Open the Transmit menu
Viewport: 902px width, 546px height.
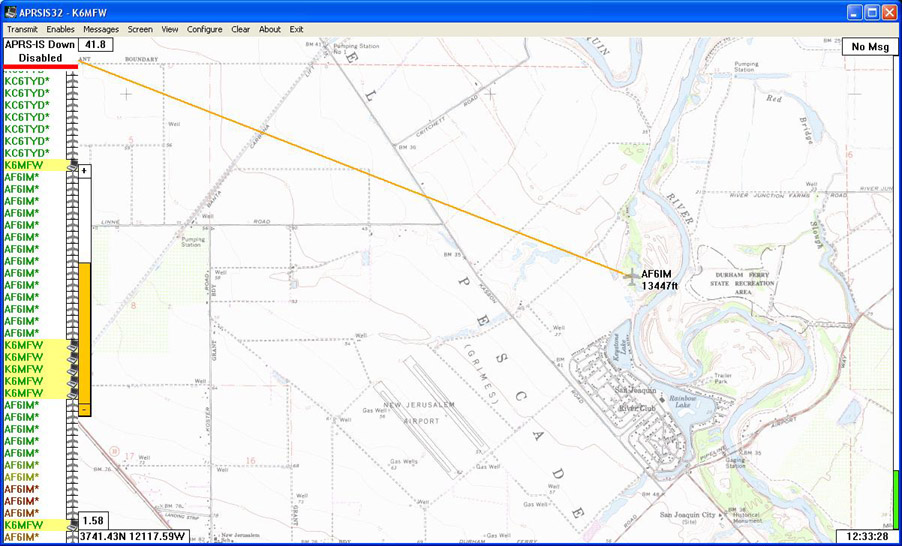pos(22,29)
